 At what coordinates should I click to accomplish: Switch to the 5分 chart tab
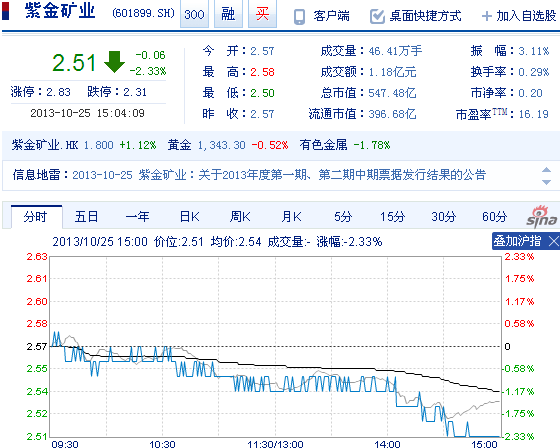point(343,217)
